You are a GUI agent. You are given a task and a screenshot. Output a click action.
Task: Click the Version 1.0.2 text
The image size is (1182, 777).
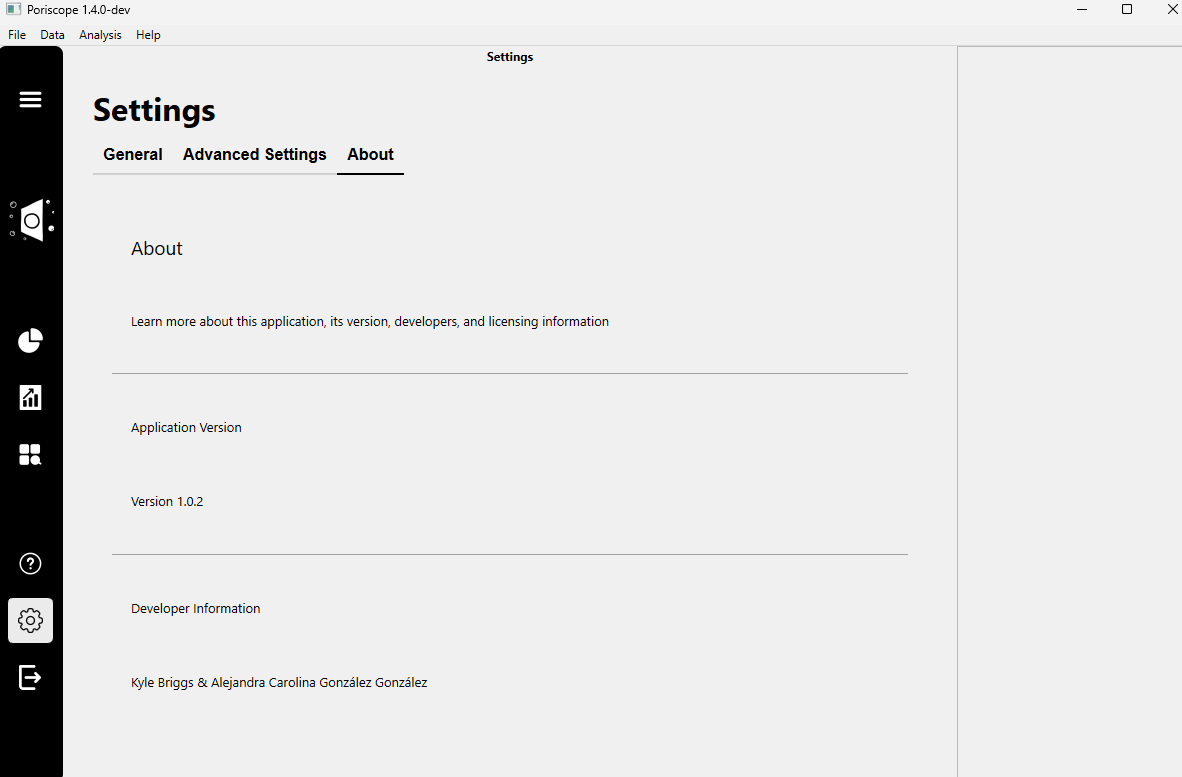pyautogui.click(x=167, y=502)
